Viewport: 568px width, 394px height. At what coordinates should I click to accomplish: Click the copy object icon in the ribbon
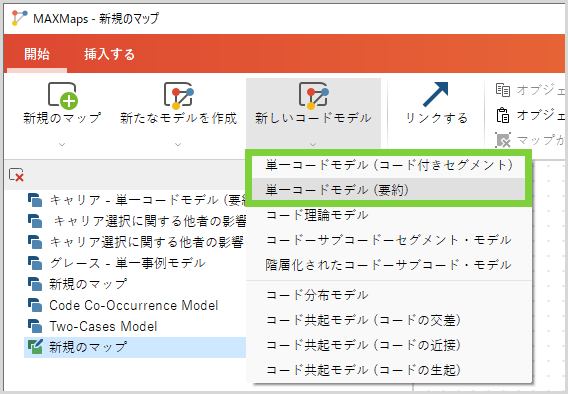pos(503,90)
